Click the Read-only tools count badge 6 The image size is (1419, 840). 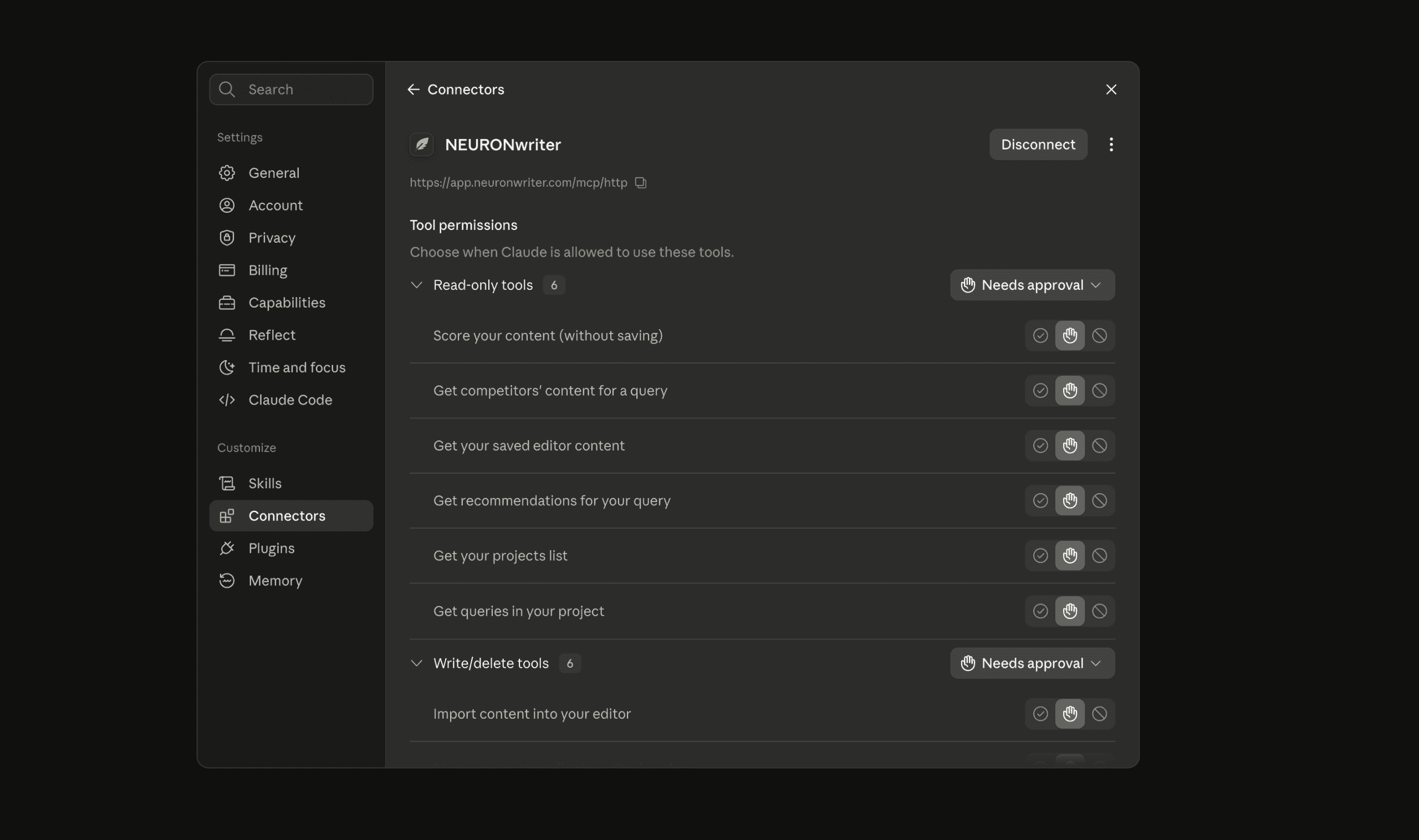[x=554, y=285]
